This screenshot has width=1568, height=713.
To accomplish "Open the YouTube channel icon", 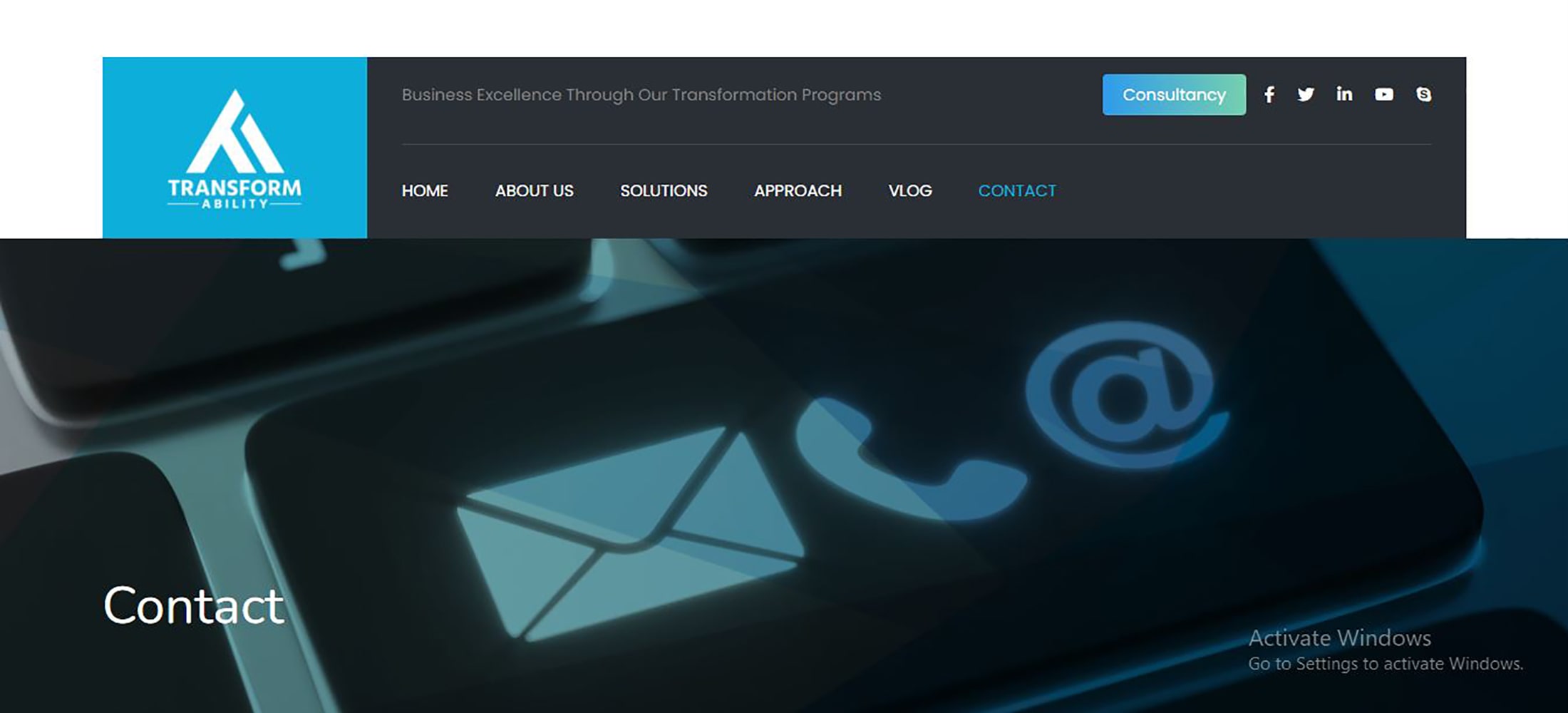I will 1384,95.
